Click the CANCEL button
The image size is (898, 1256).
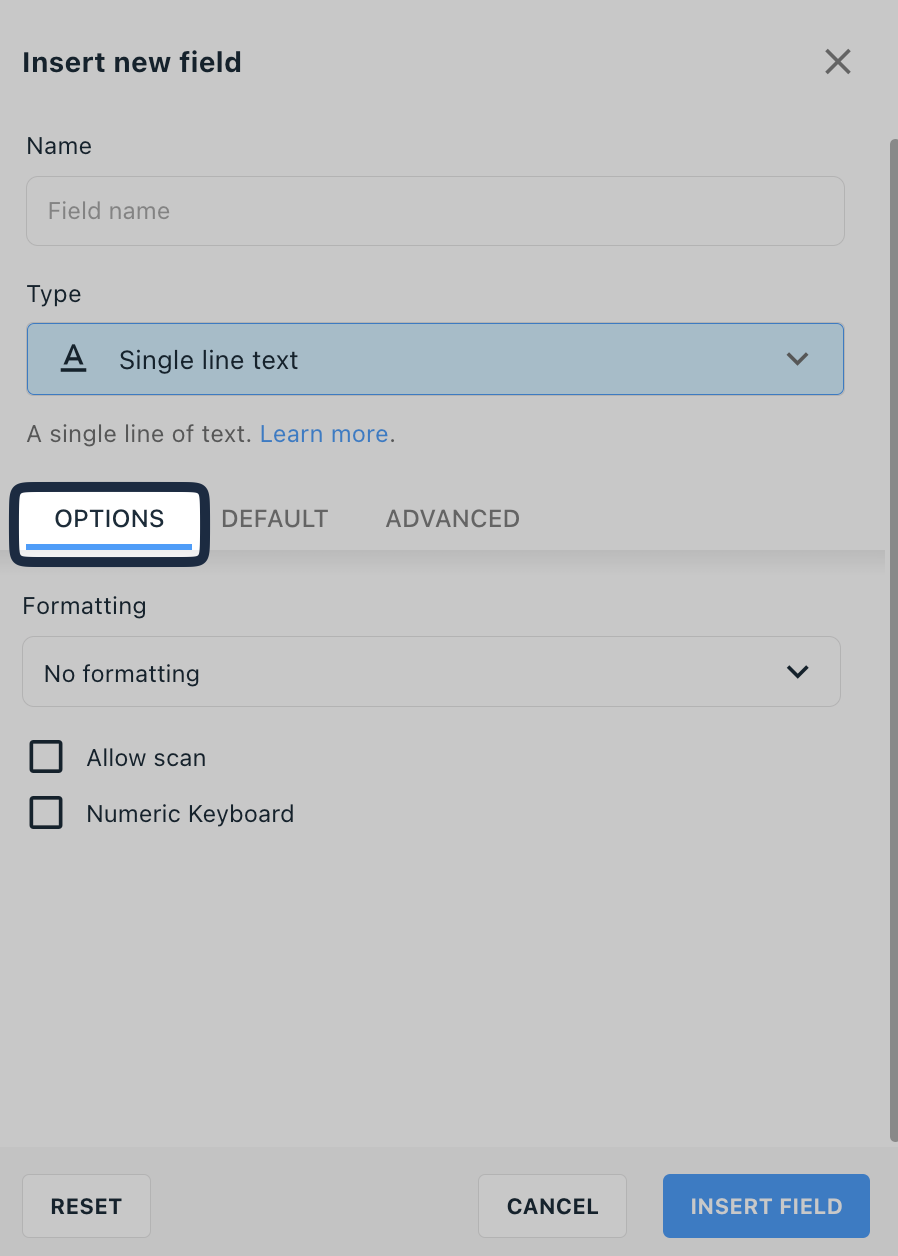pyautogui.click(x=552, y=1206)
